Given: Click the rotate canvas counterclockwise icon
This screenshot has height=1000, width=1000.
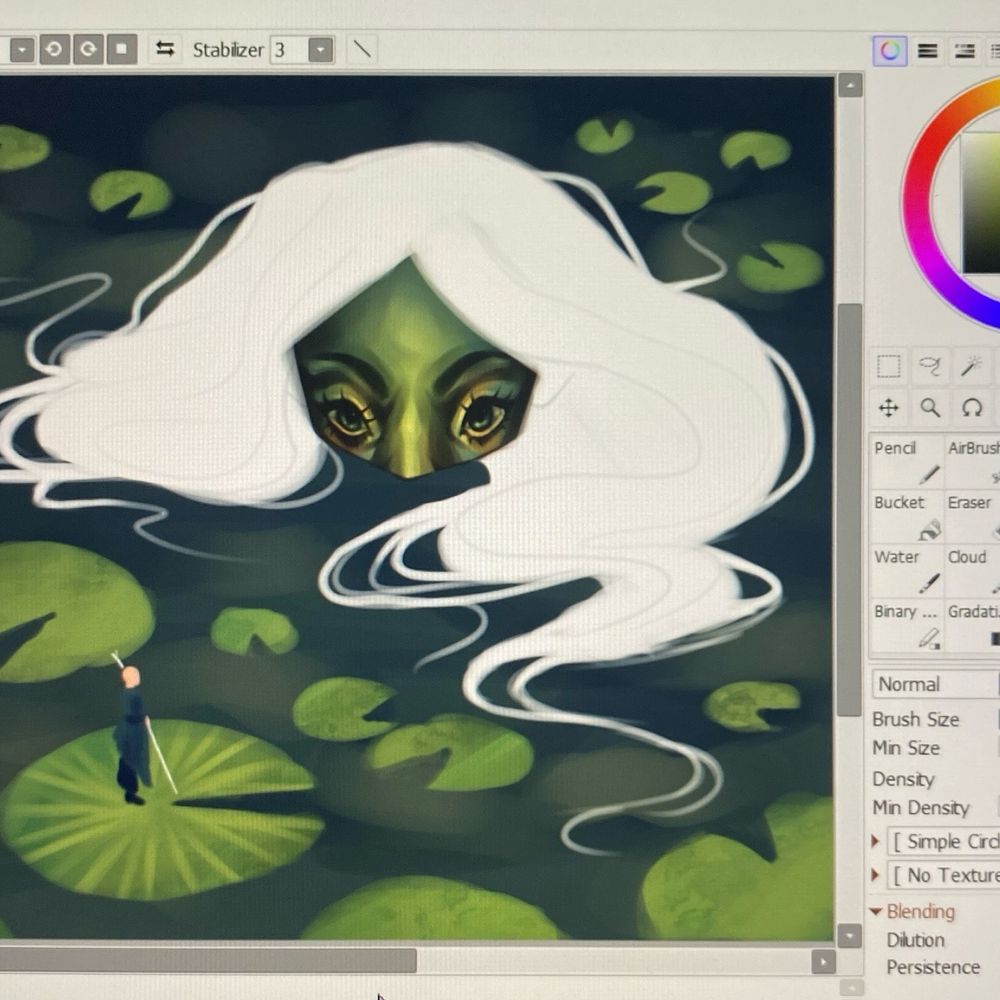Looking at the screenshot, I should coord(54,49).
